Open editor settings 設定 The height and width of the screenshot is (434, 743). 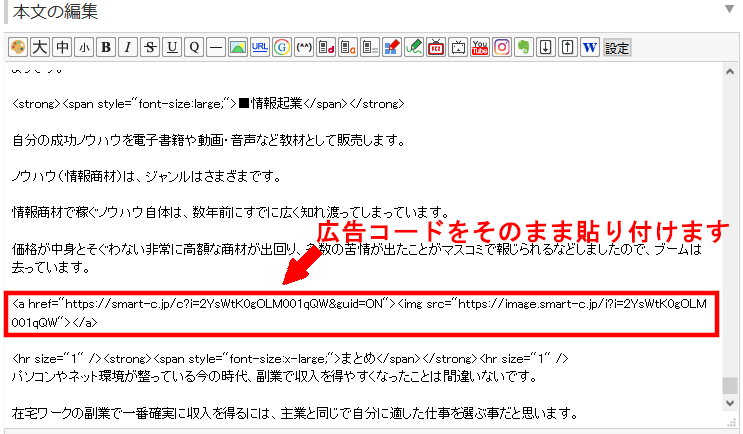[x=617, y=47]
